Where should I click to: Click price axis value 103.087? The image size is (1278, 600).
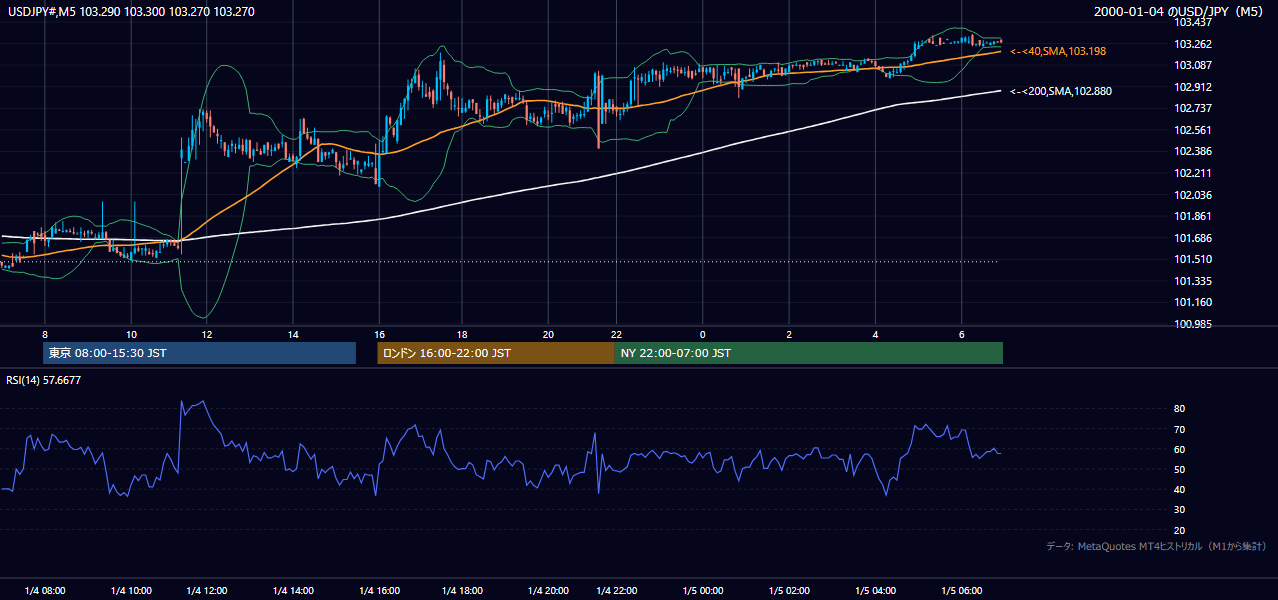point(1193,65)
